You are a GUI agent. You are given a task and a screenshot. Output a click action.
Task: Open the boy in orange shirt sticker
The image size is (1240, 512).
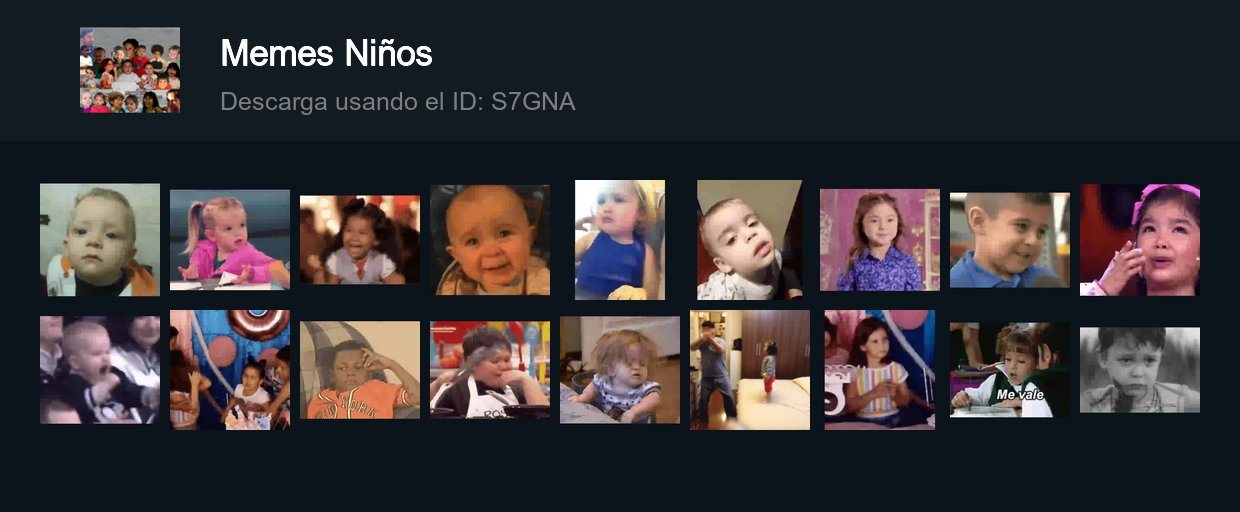(360, 370)
